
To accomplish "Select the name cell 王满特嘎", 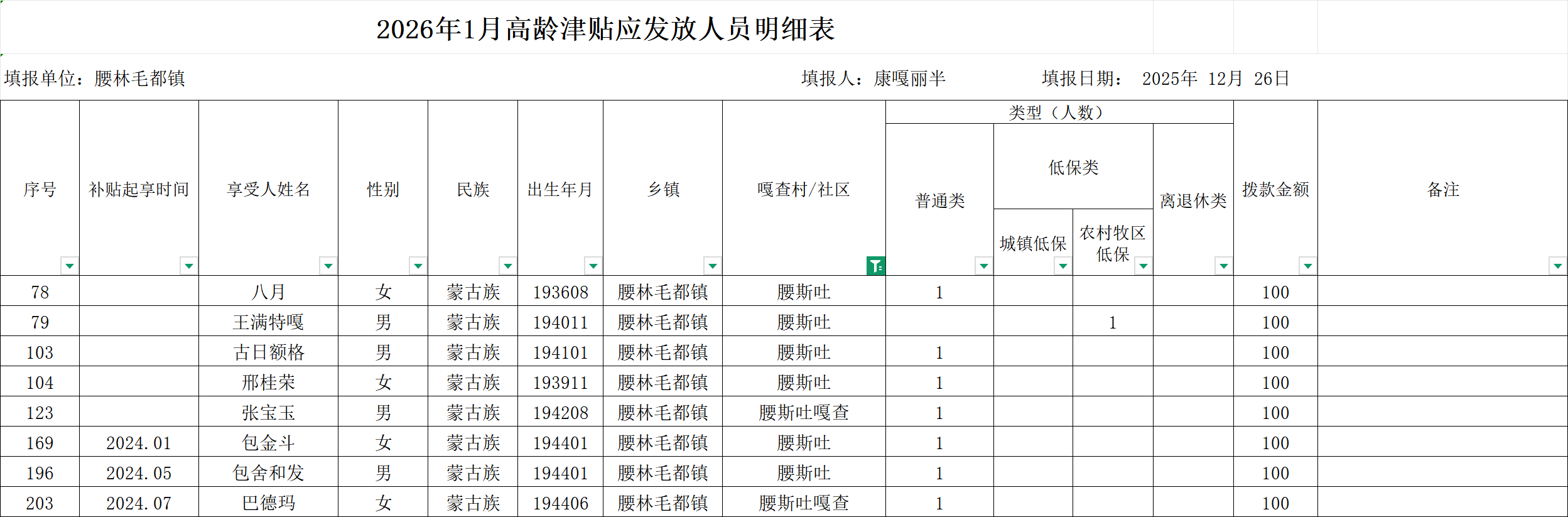I will 268,322.
